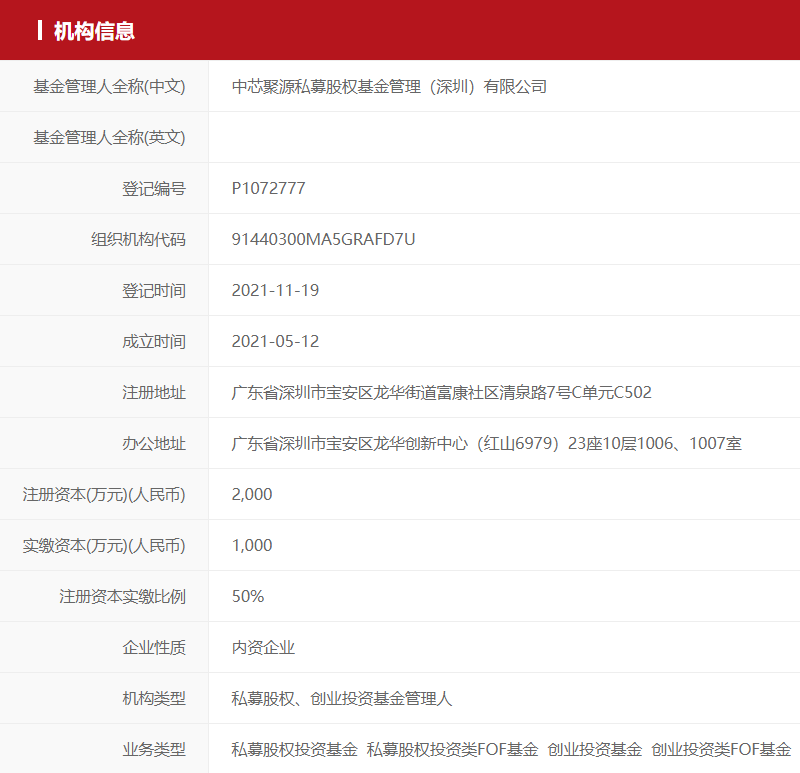Screen dimensions: 800x773
Task: Click the 业务类型 label
Action: point(154,750)
